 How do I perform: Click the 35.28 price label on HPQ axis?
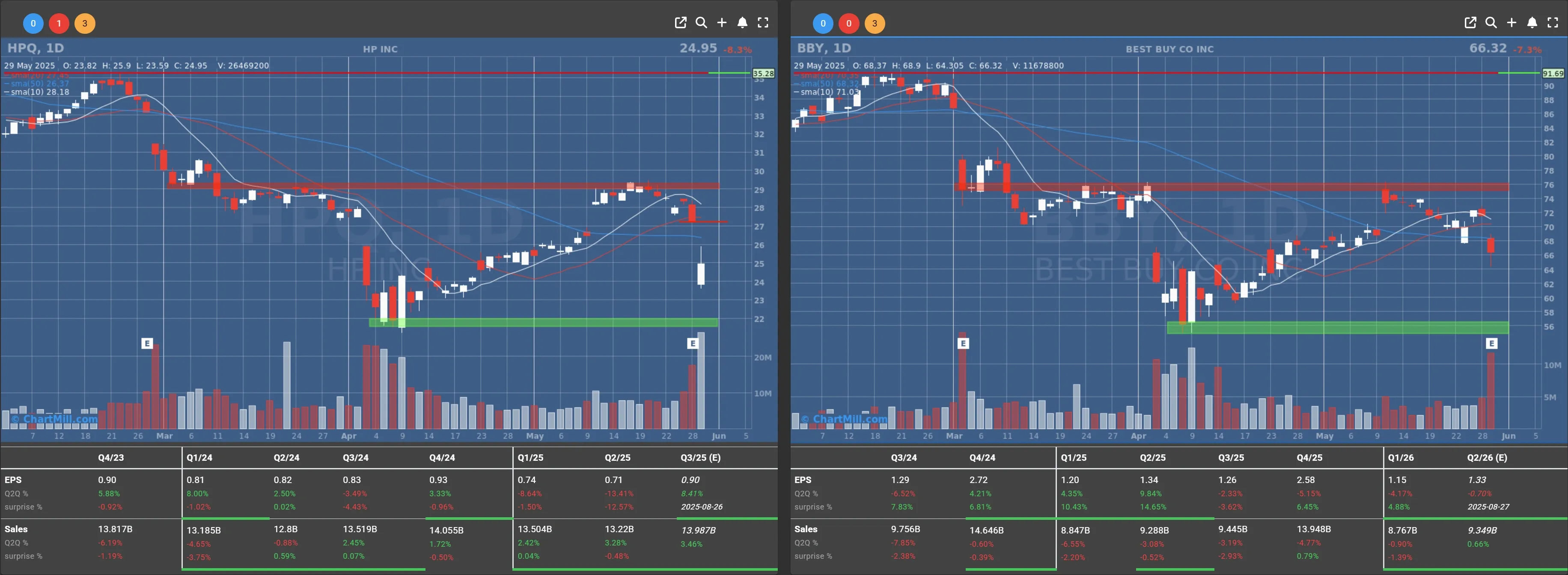point(763,73)
